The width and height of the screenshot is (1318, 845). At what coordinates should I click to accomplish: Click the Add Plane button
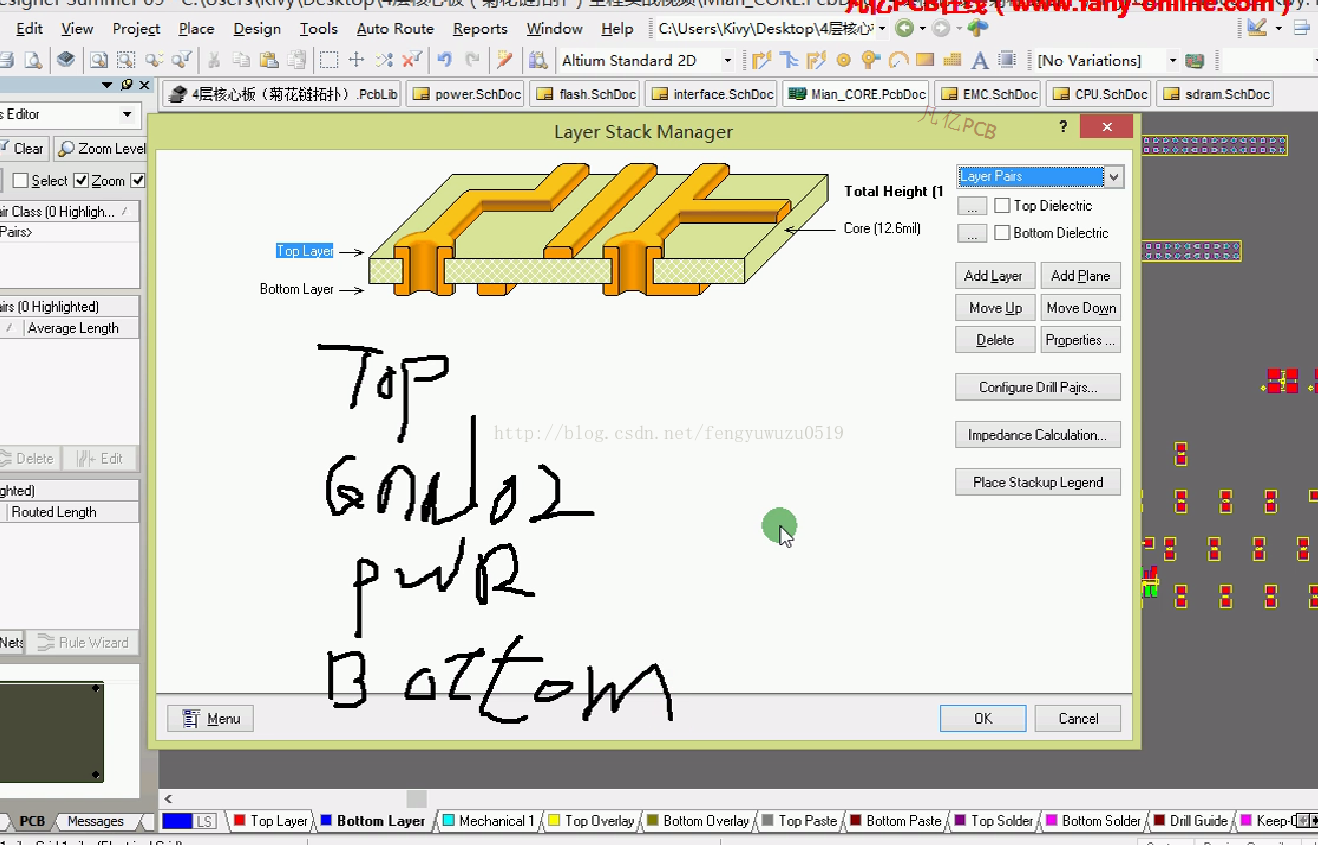[x=1080, y=276]
